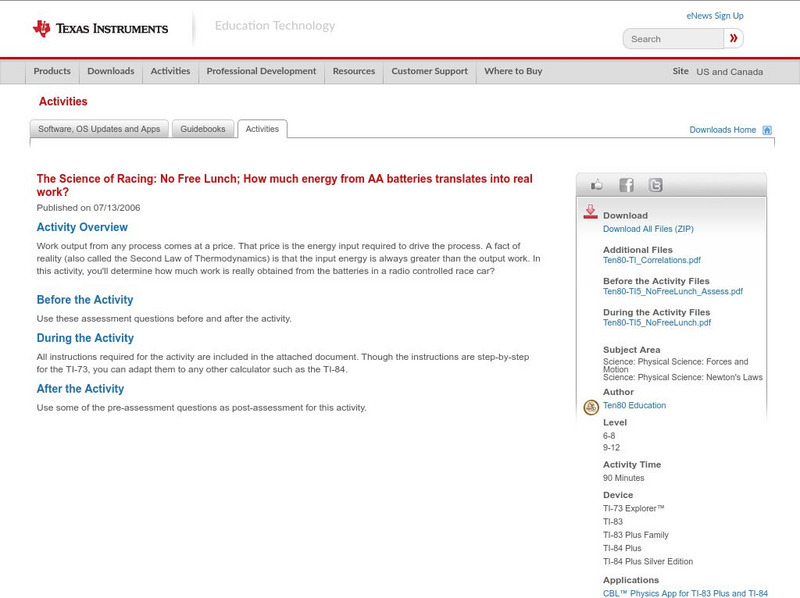Click the Ten80 Education author link
The width and height of the screenshot is (800, 598).
coord(634,405)
